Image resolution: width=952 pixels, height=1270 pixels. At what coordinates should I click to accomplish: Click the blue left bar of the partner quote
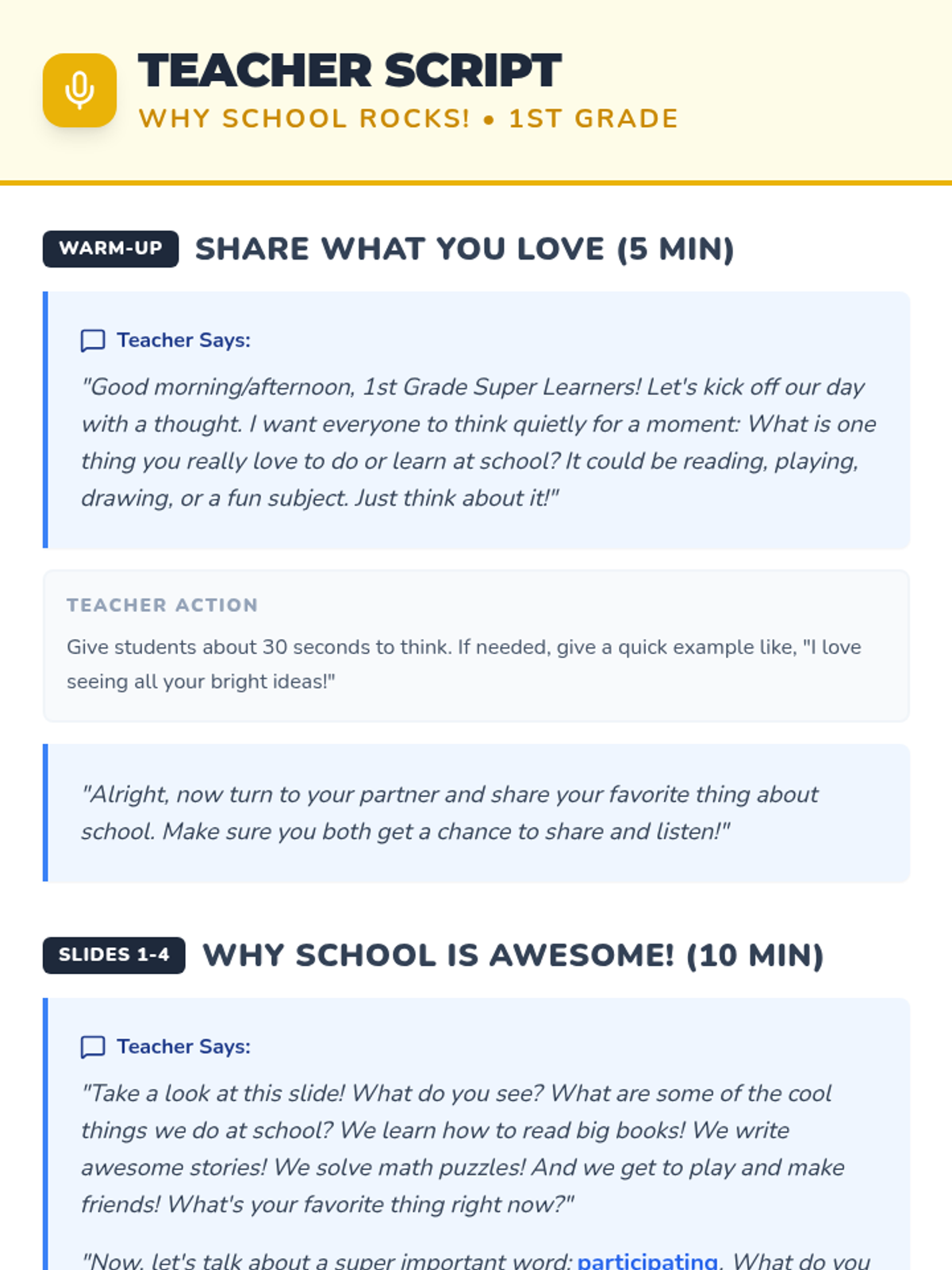45,813
